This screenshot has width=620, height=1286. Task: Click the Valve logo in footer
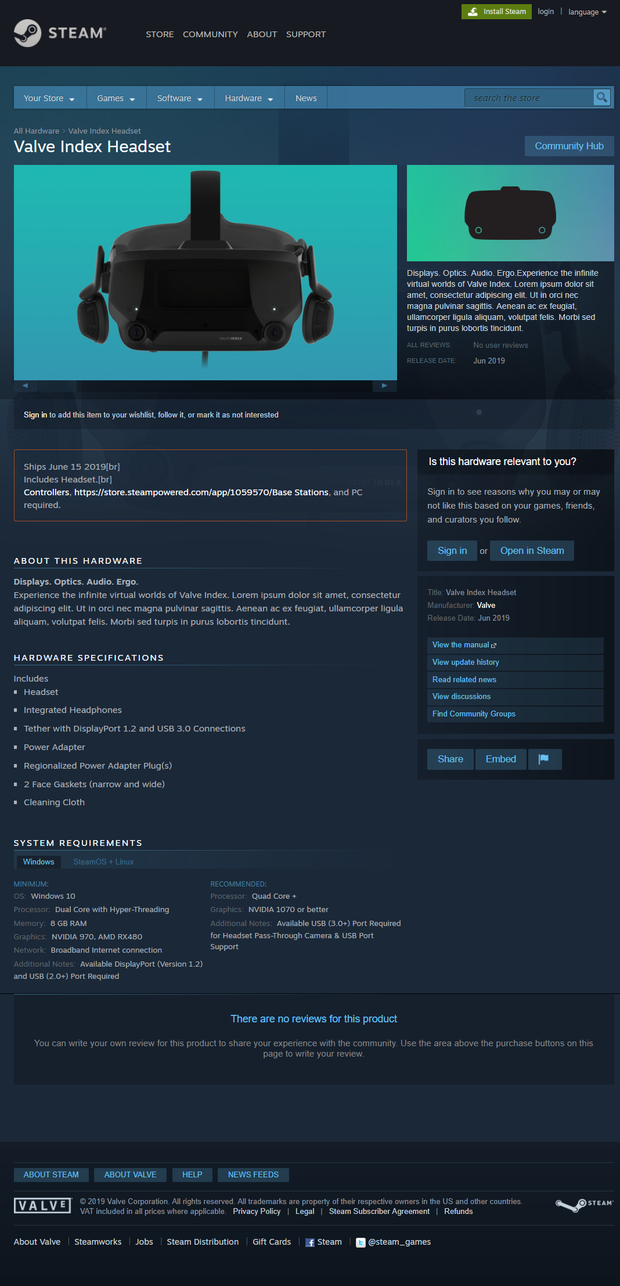(x=42, y=1206)
